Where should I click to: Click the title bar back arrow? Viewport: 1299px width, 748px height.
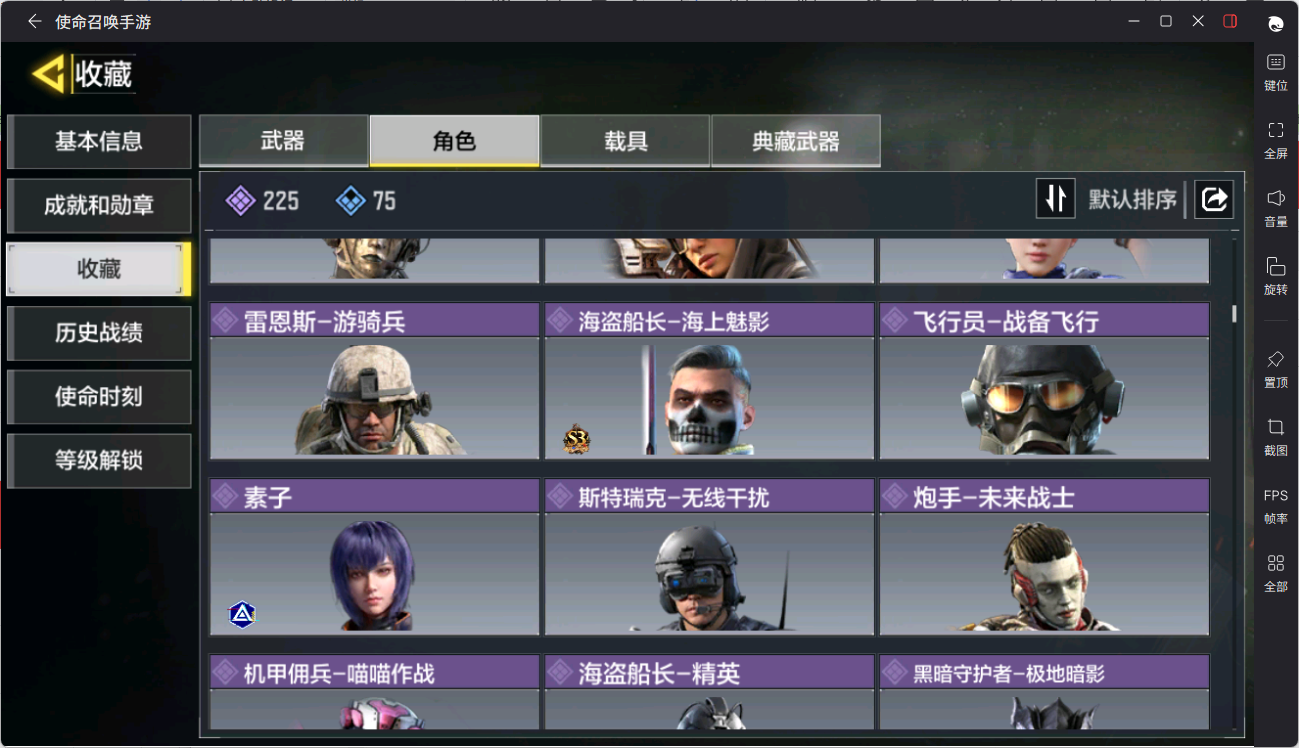[34, 21]
